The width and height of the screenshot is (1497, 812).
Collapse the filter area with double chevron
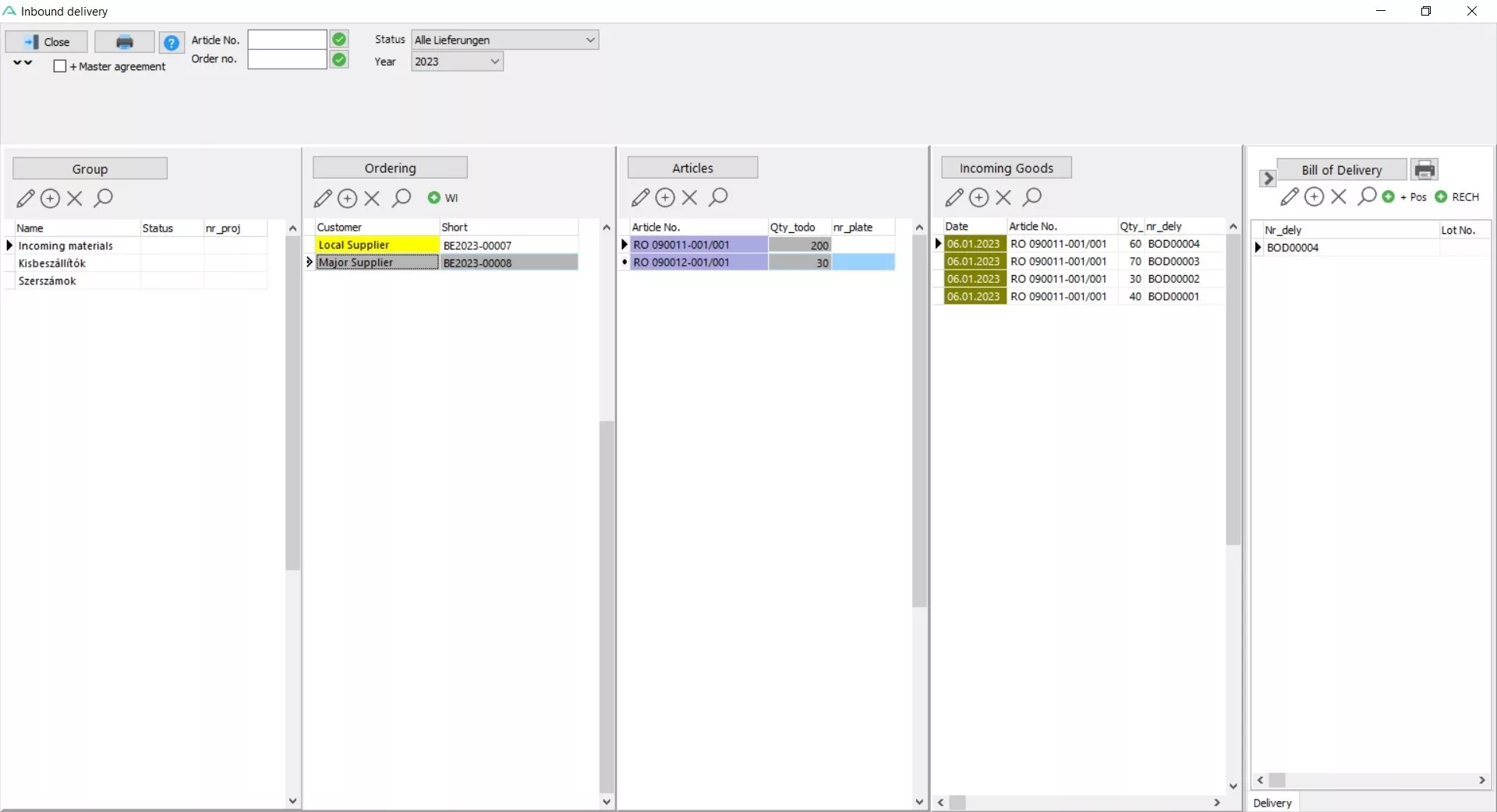point(23,63)
